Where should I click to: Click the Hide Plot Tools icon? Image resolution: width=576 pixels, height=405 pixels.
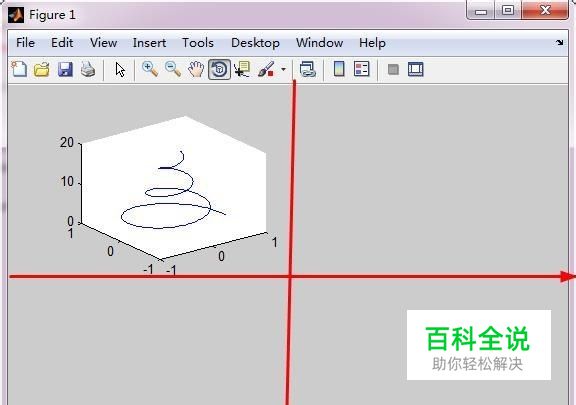[x=393, y=69]
